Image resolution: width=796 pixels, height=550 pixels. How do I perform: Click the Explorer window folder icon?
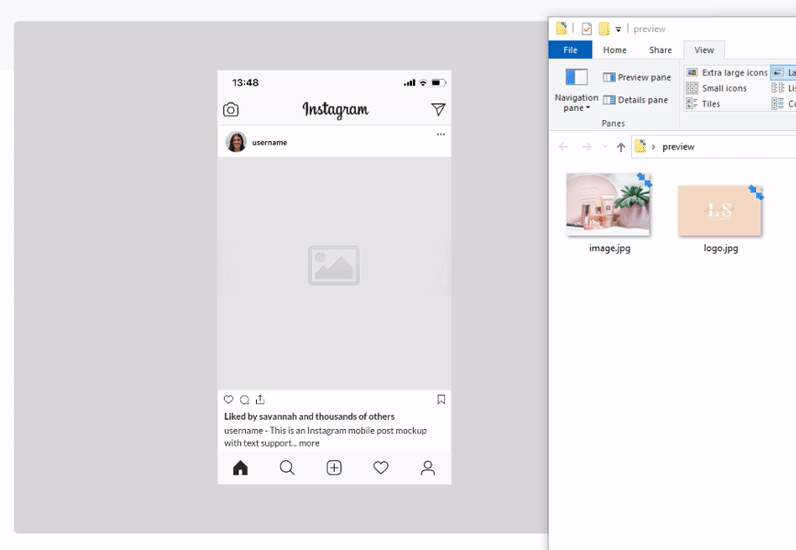click(x=561, y=28)
